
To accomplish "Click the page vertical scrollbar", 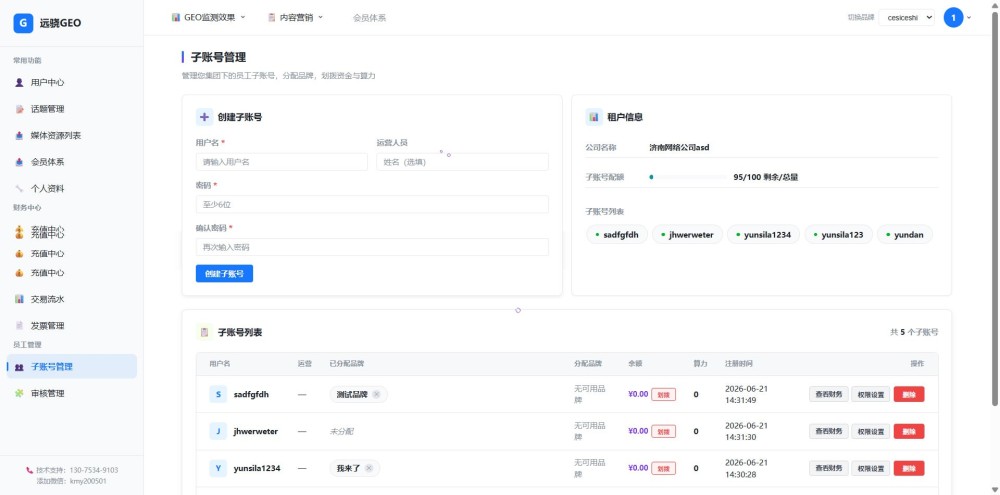I will 995,209.
